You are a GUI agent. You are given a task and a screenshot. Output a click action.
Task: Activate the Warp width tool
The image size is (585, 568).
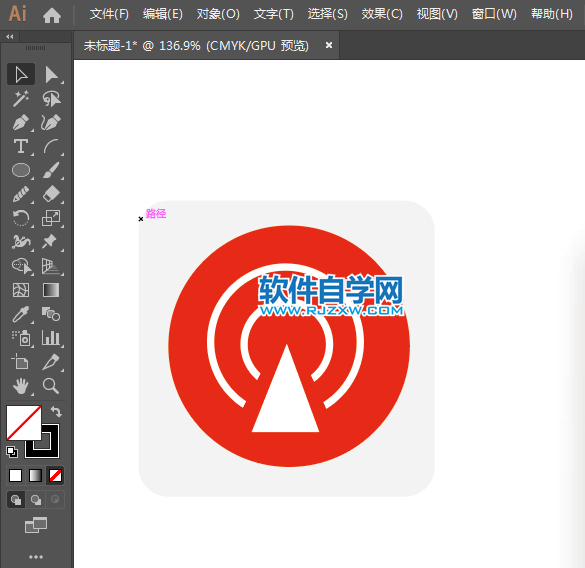click(x=21, y=242)
